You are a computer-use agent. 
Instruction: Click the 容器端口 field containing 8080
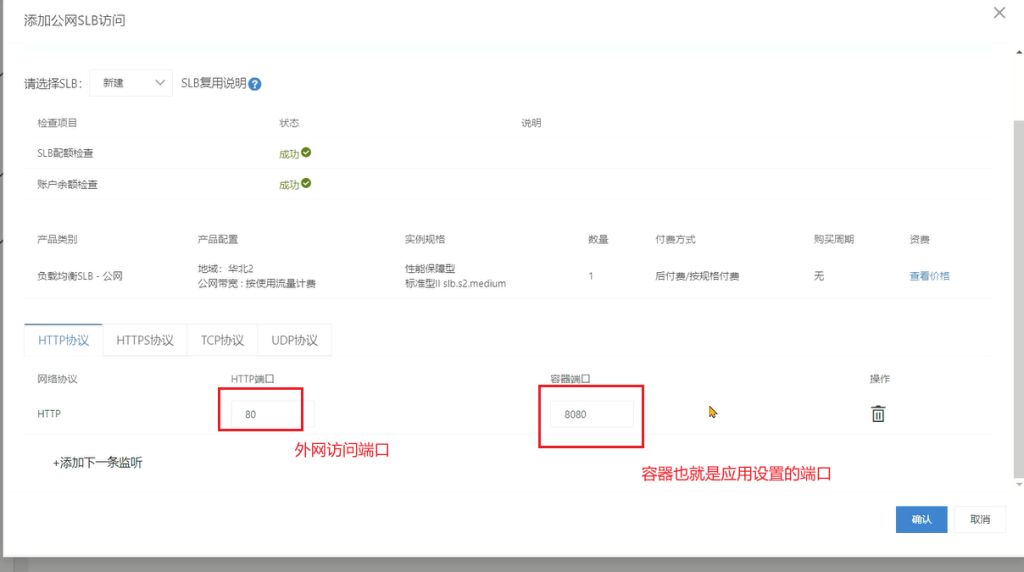coord(591,414)
